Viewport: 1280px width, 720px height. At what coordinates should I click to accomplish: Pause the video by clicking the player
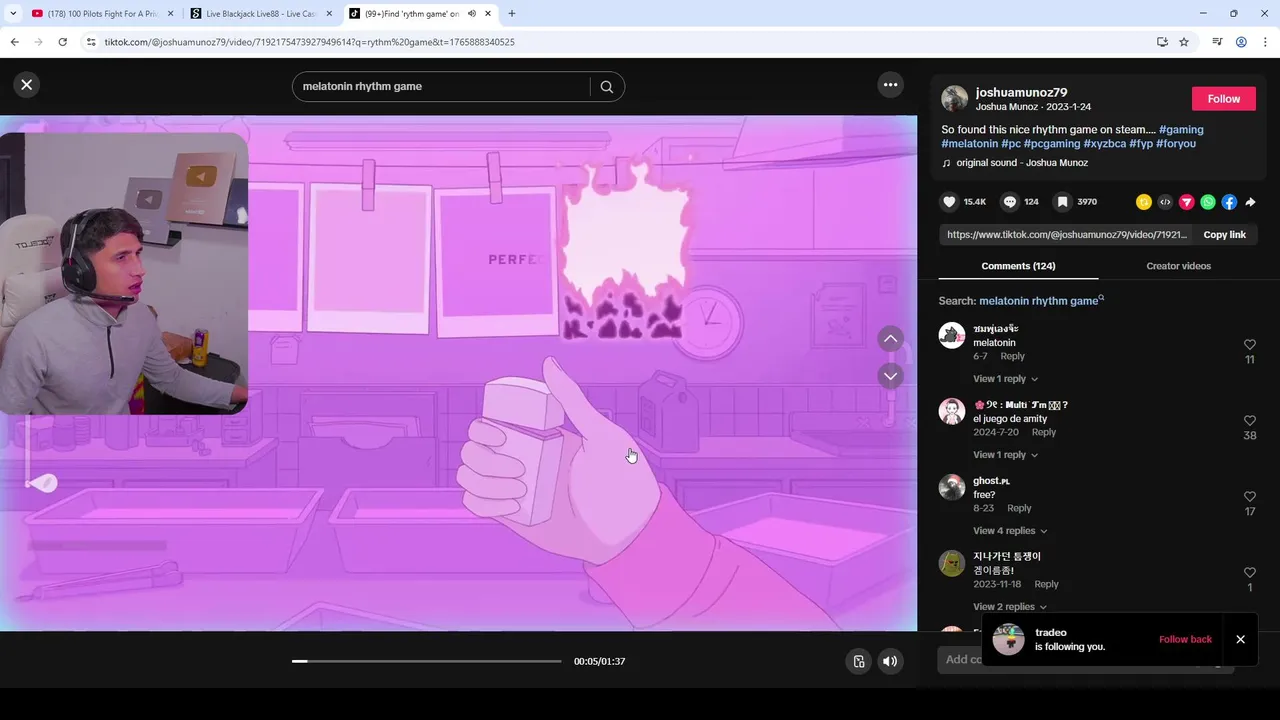click(458, 373)
